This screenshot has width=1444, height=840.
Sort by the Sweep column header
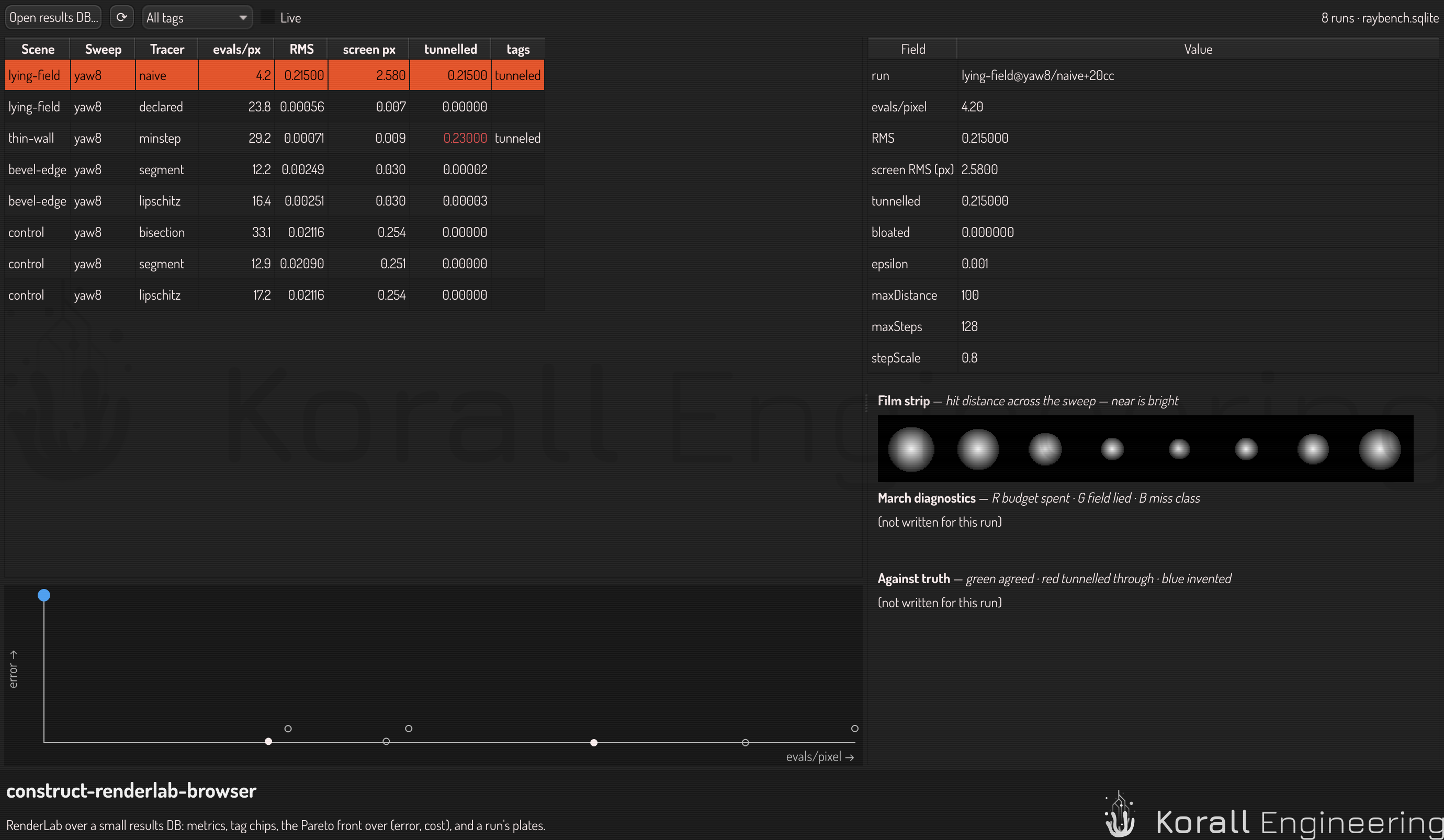click(103, 49)
